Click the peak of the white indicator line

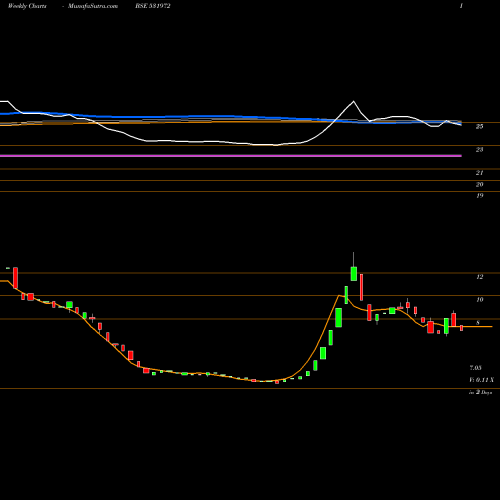[x=353, y=101]
